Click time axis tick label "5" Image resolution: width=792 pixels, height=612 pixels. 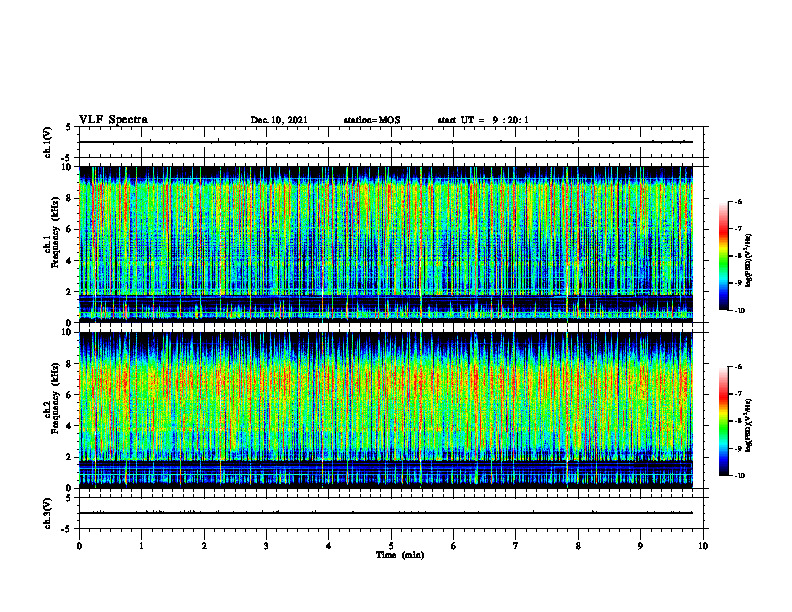(x=391, y=546)
